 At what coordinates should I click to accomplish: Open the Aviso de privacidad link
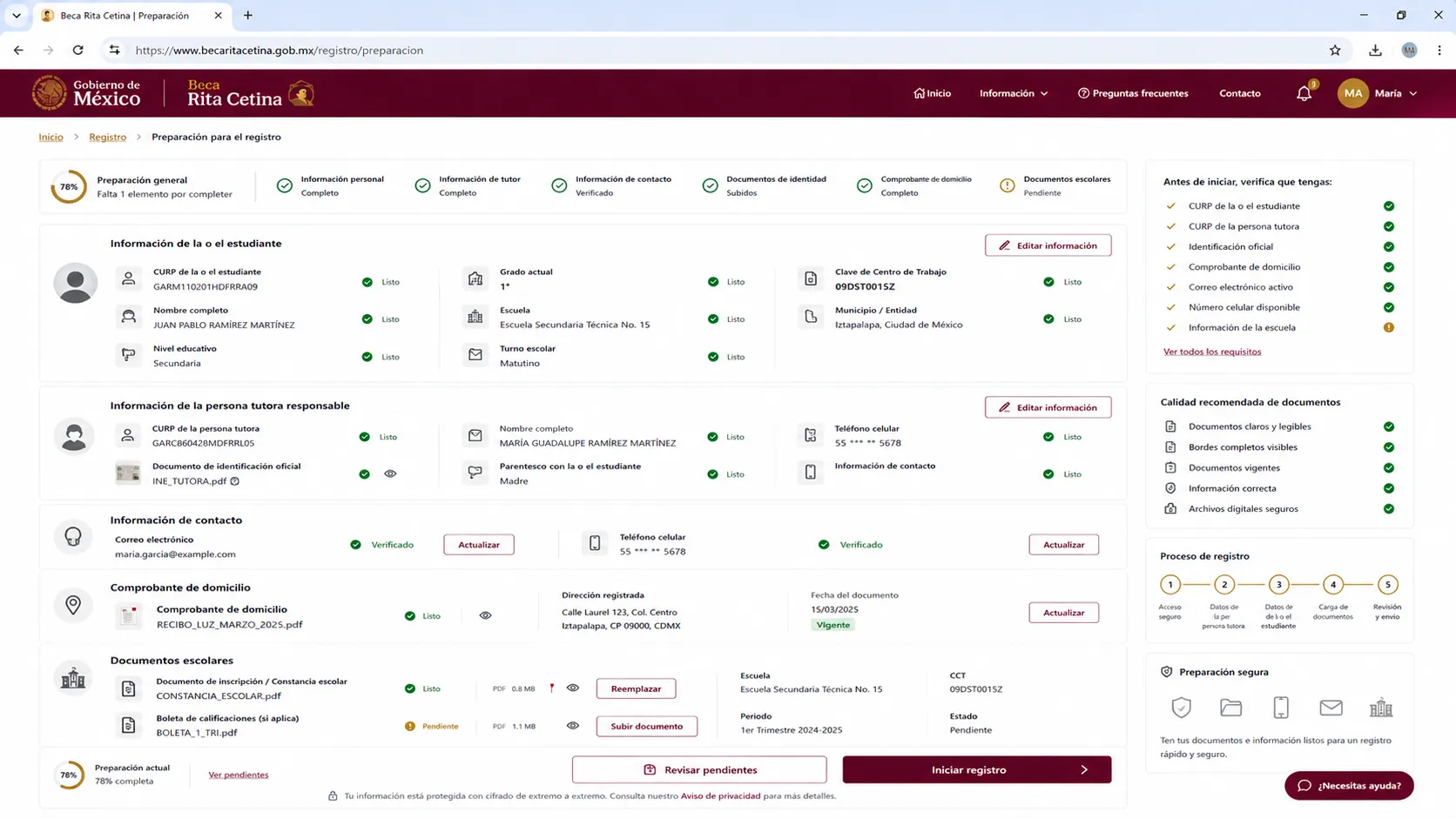[720, 796]
